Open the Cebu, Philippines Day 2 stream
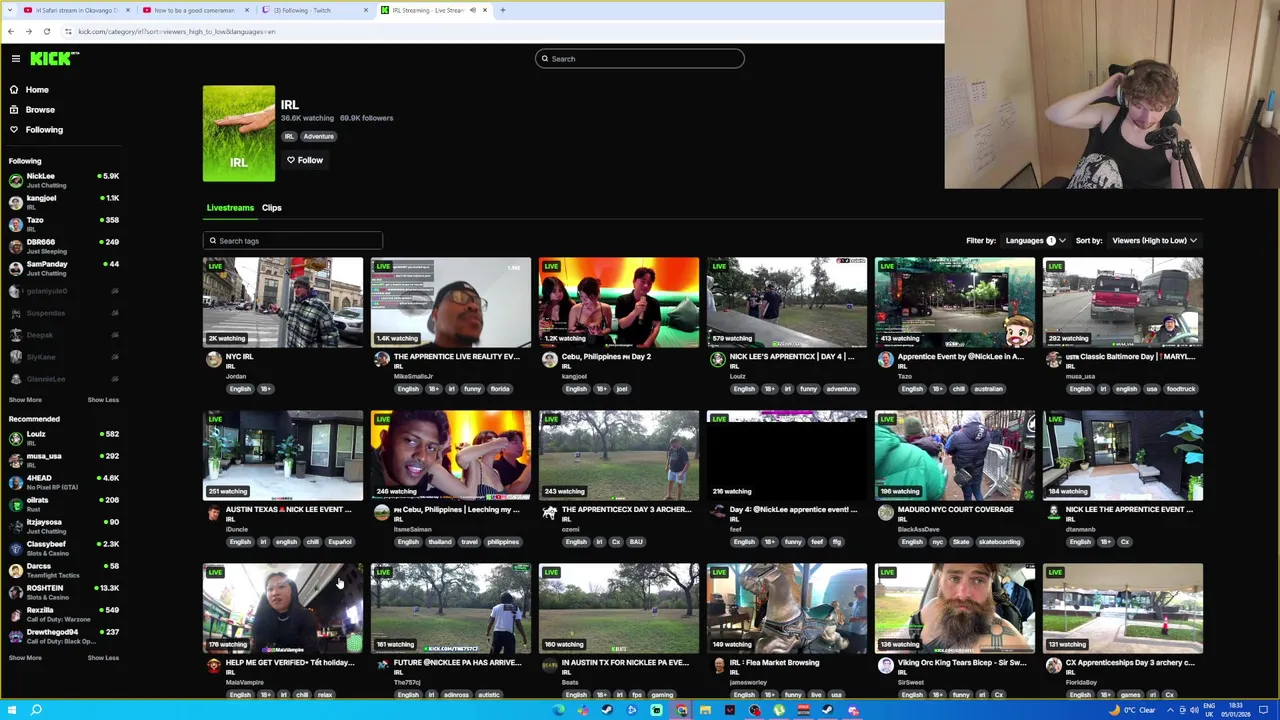Viewport: 1280px width, 720px height. tap(619, 302)
